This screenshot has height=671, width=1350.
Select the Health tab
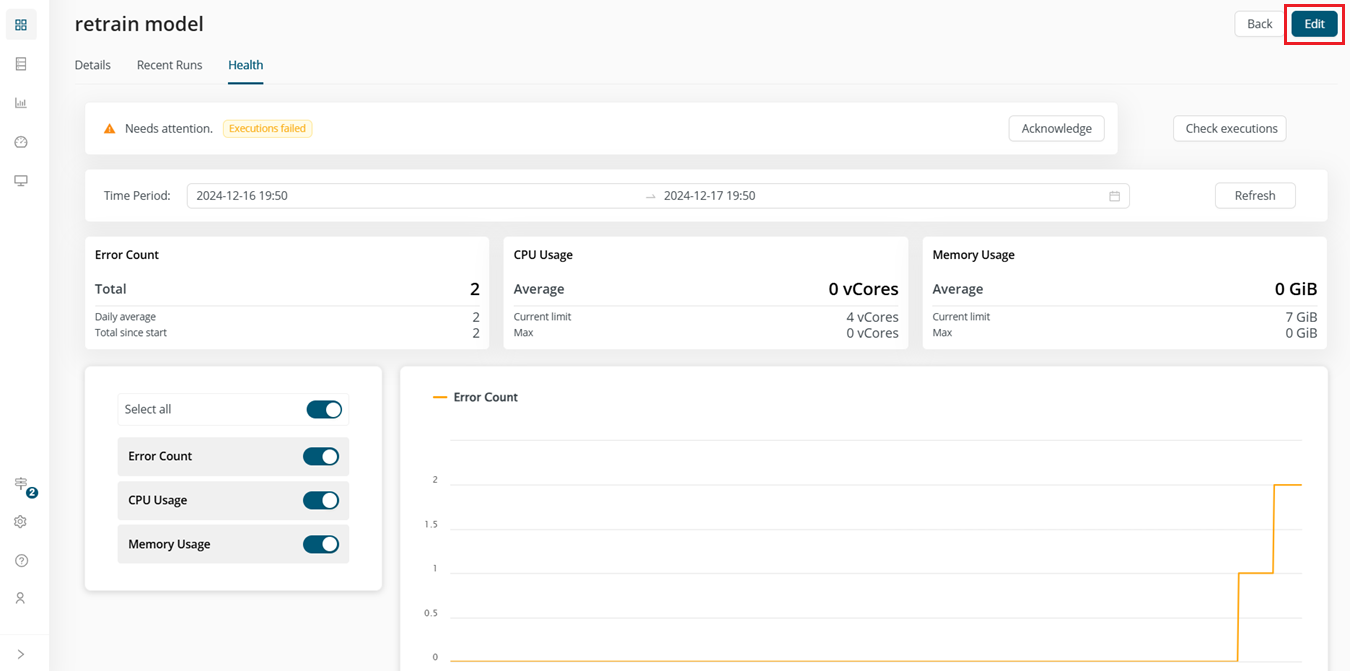[246, 65]
